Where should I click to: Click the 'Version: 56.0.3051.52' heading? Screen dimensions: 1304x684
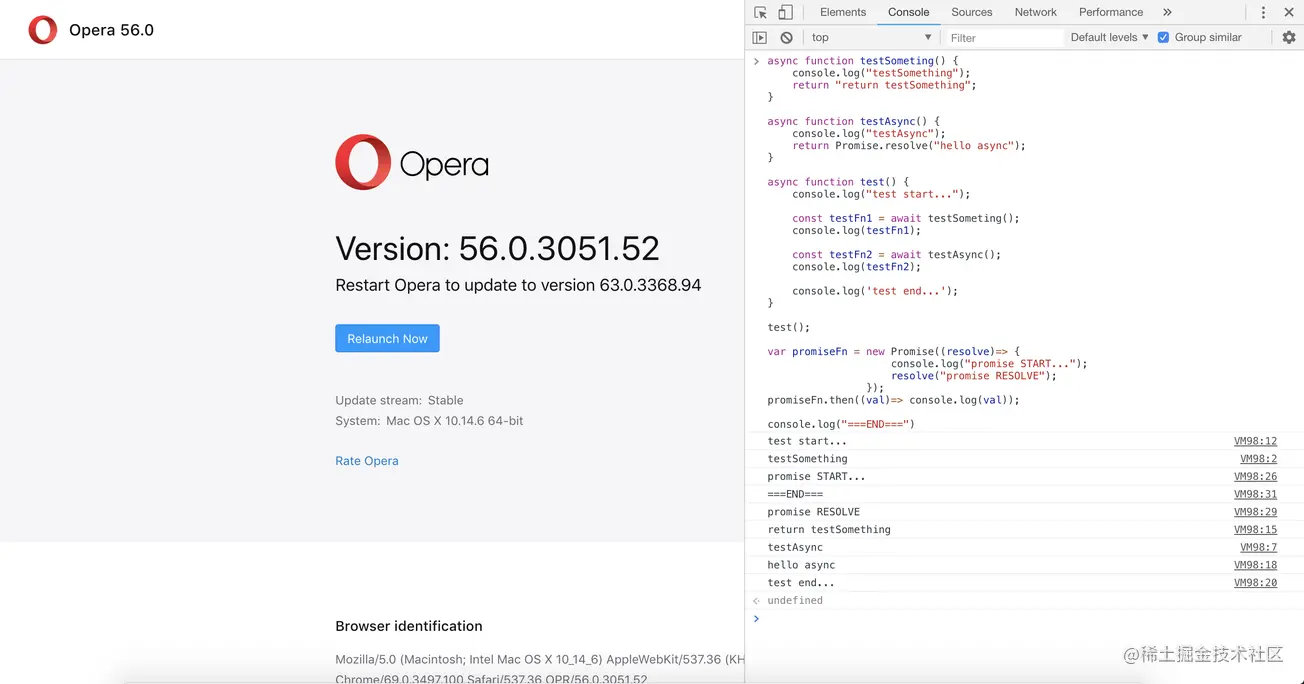tap(497, 248)
